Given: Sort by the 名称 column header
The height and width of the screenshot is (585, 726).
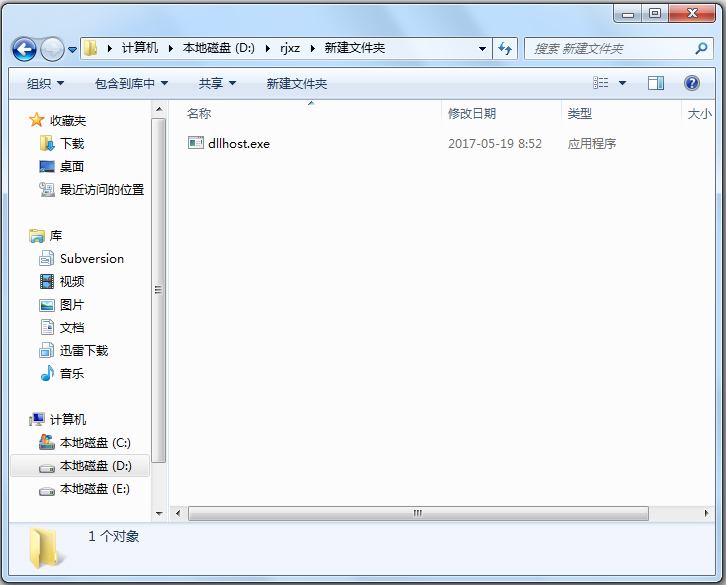Looking at the screenshot, I should pos(199,113).
